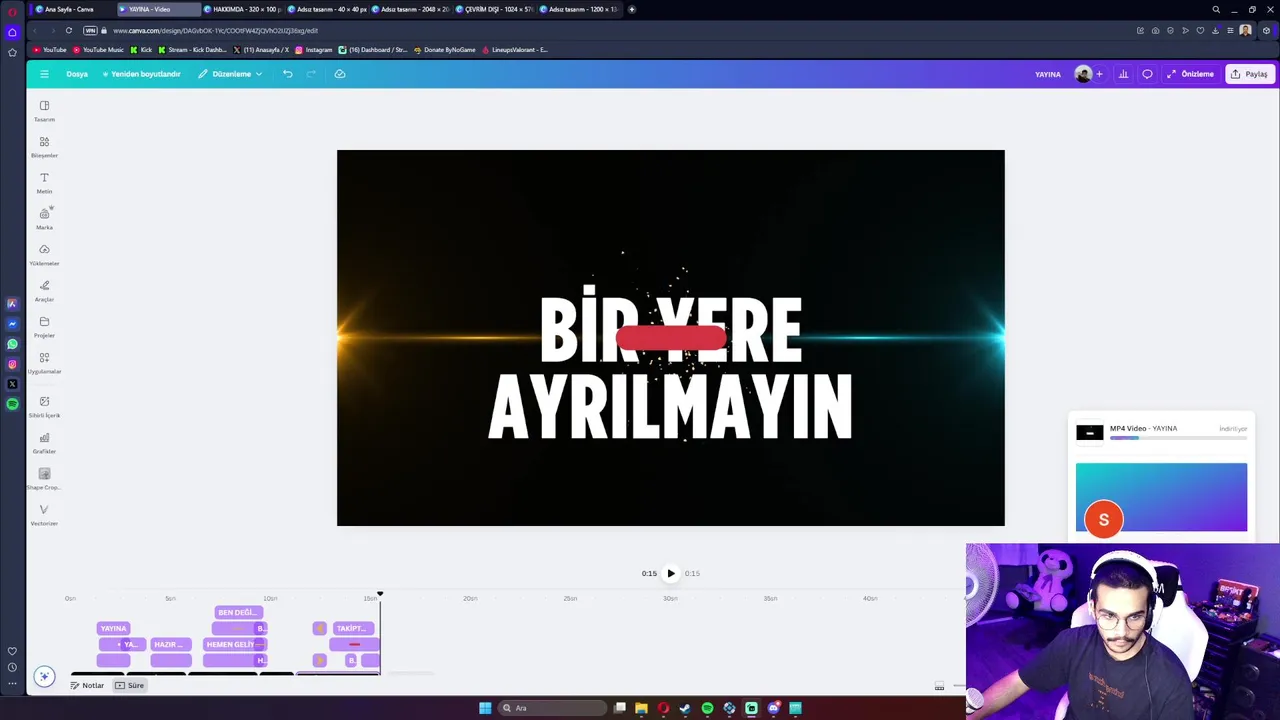Screen dimensions: 1280x720
Task: Open Spotify from the Opera sidebar
Action: pyautogui.click(x=12, y=404)
